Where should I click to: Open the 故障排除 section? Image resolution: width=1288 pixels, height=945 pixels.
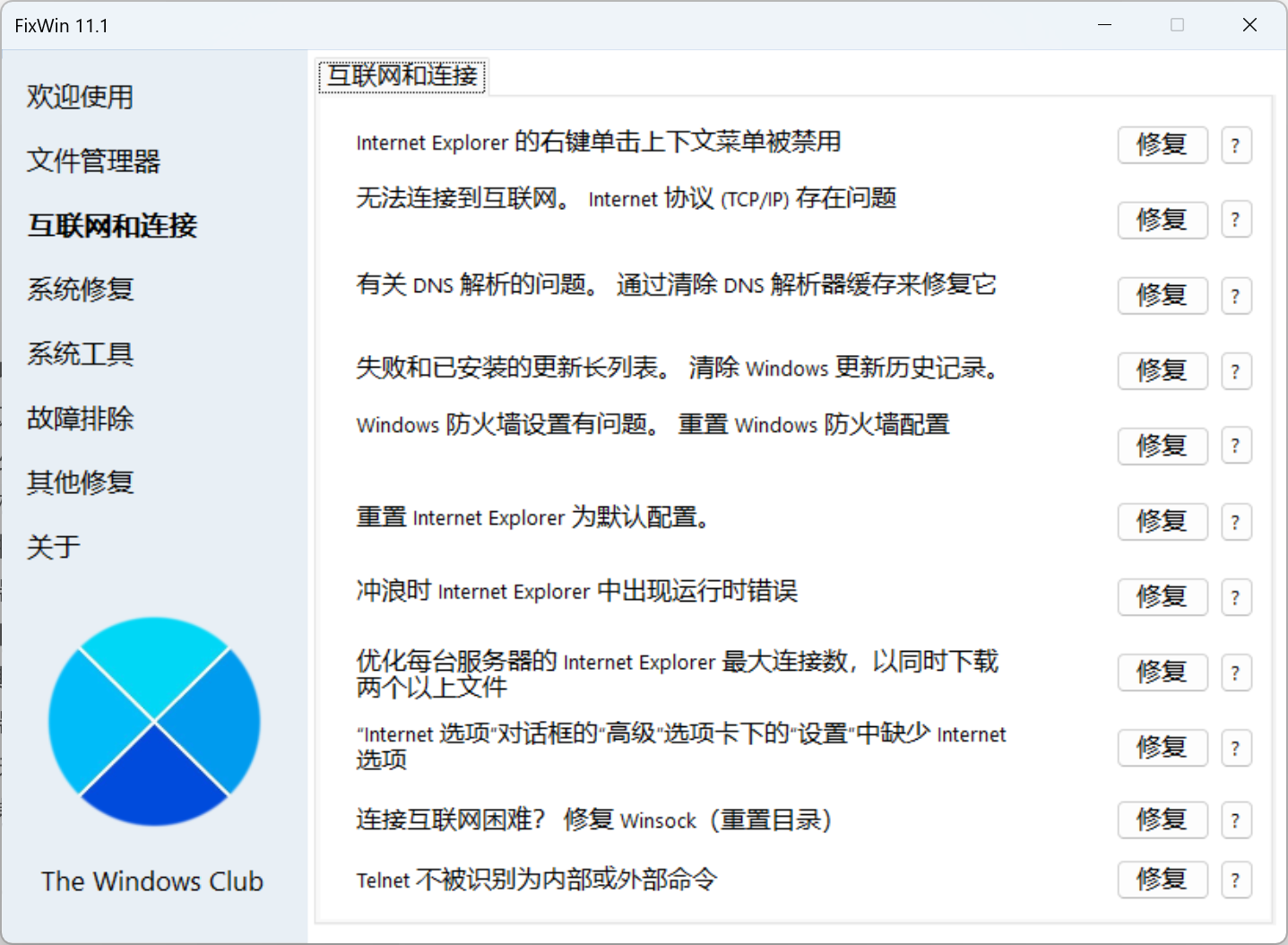pyautogui.click(x=80, y=418)
